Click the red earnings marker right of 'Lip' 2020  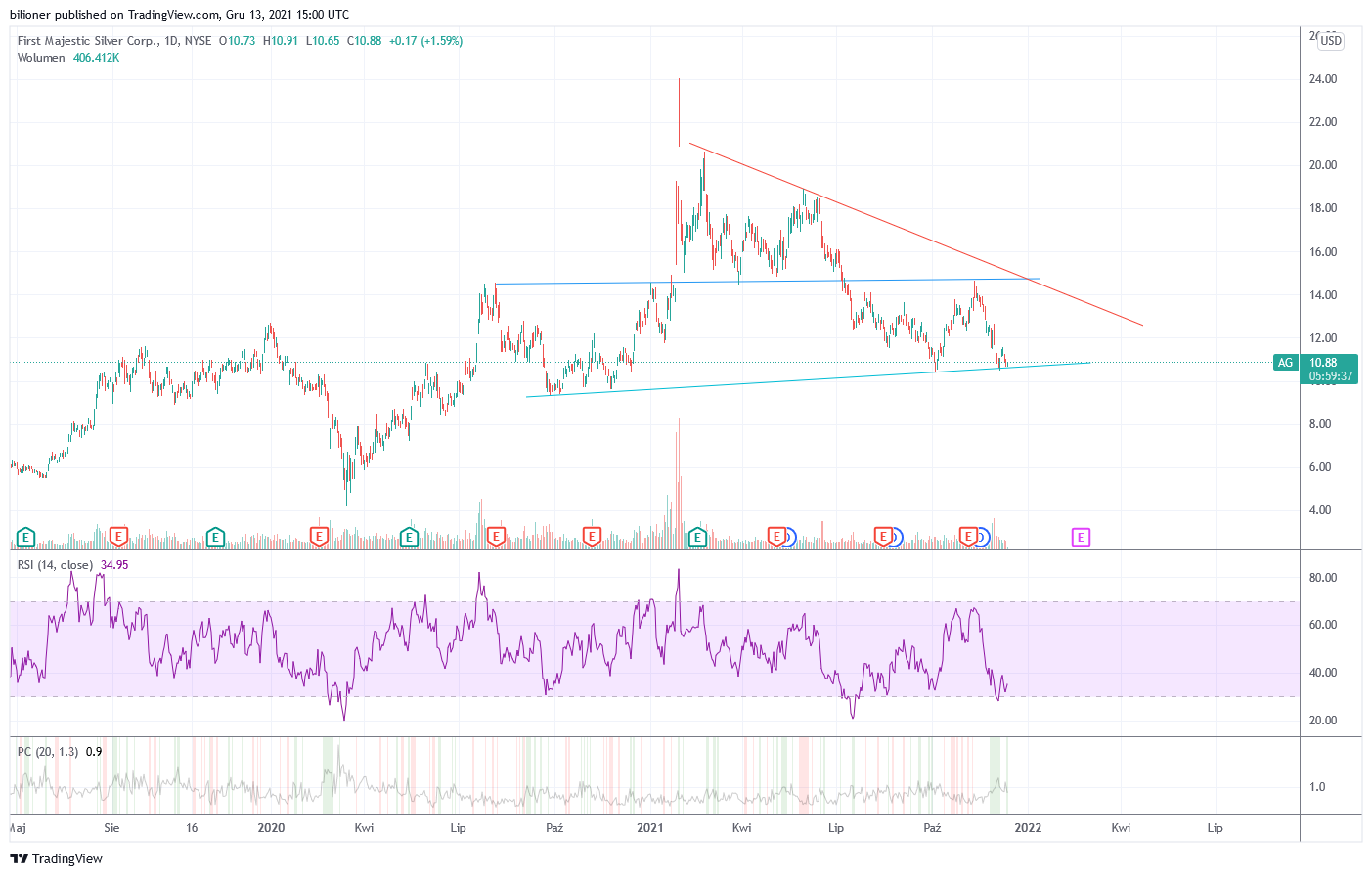point(496,537)
